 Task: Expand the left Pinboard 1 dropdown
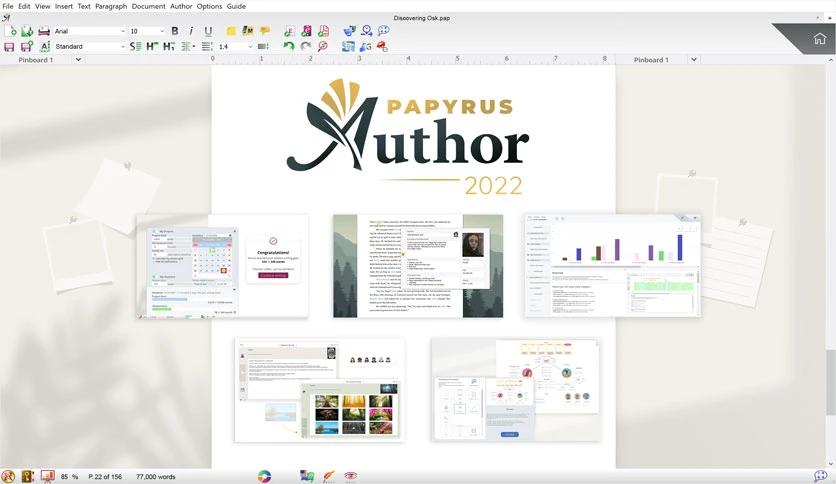coord(78,60)
